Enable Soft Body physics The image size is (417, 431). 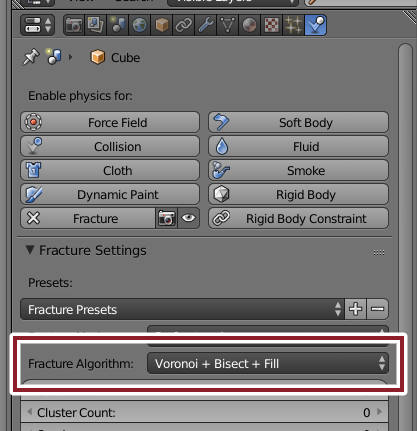click(x=298, y=122)
